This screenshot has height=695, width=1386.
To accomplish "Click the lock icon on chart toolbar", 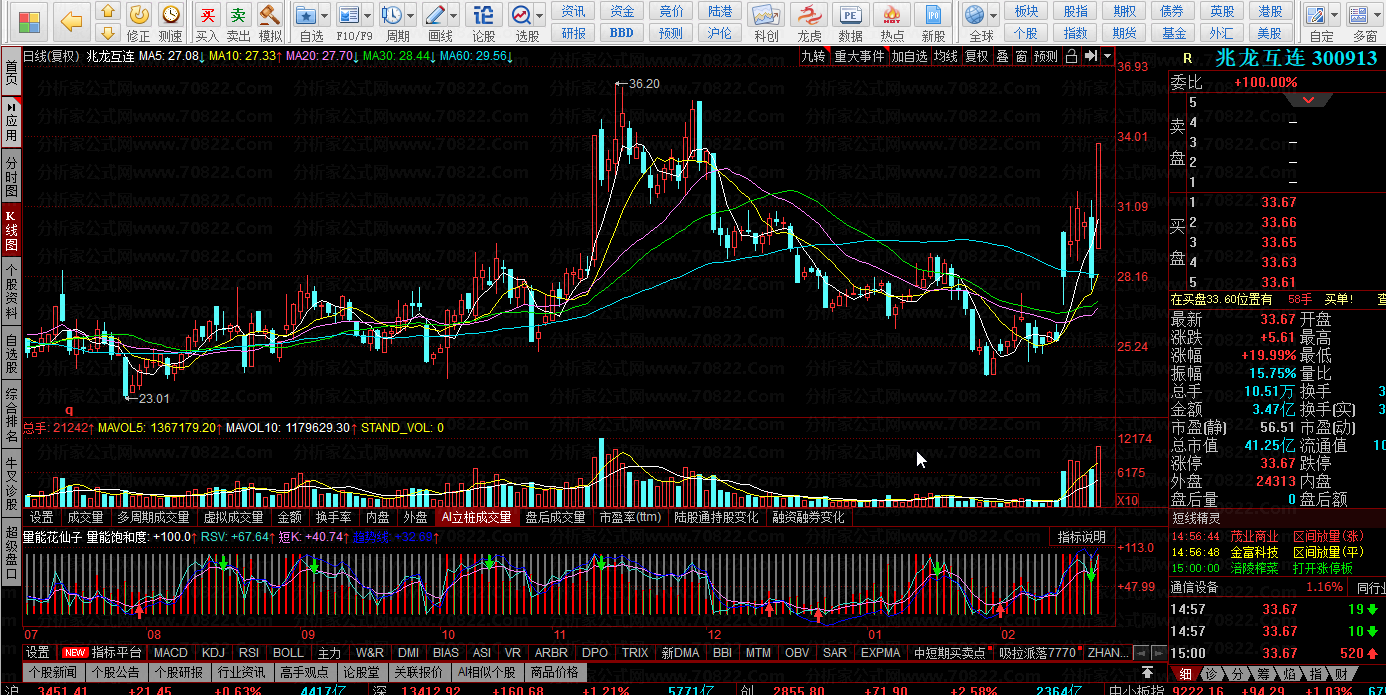I will tap(1073, 56).
